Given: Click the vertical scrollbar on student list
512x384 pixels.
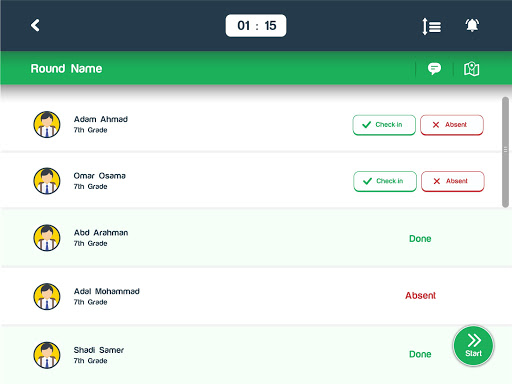Looking at the screenshot, I should point(505,152).
